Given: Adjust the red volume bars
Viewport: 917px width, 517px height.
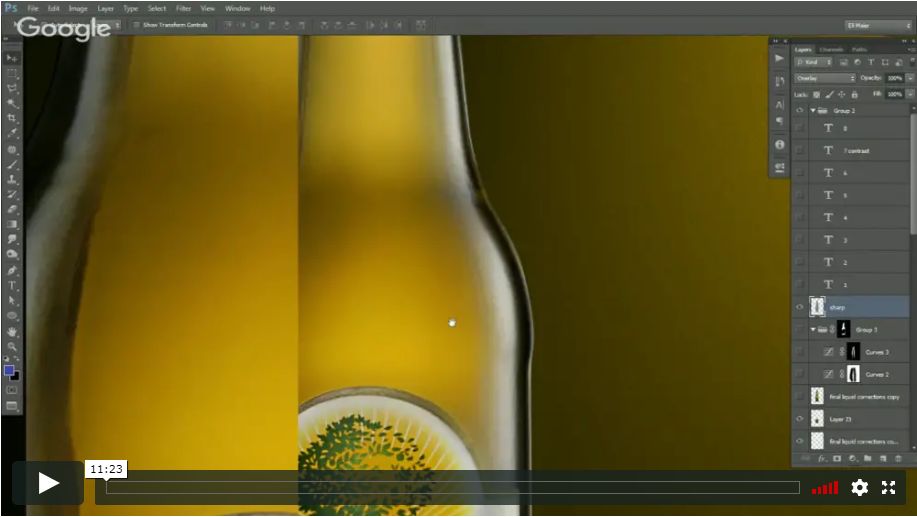Looking at the screenshot, I should pyautogui.click(x=825, y=488).
